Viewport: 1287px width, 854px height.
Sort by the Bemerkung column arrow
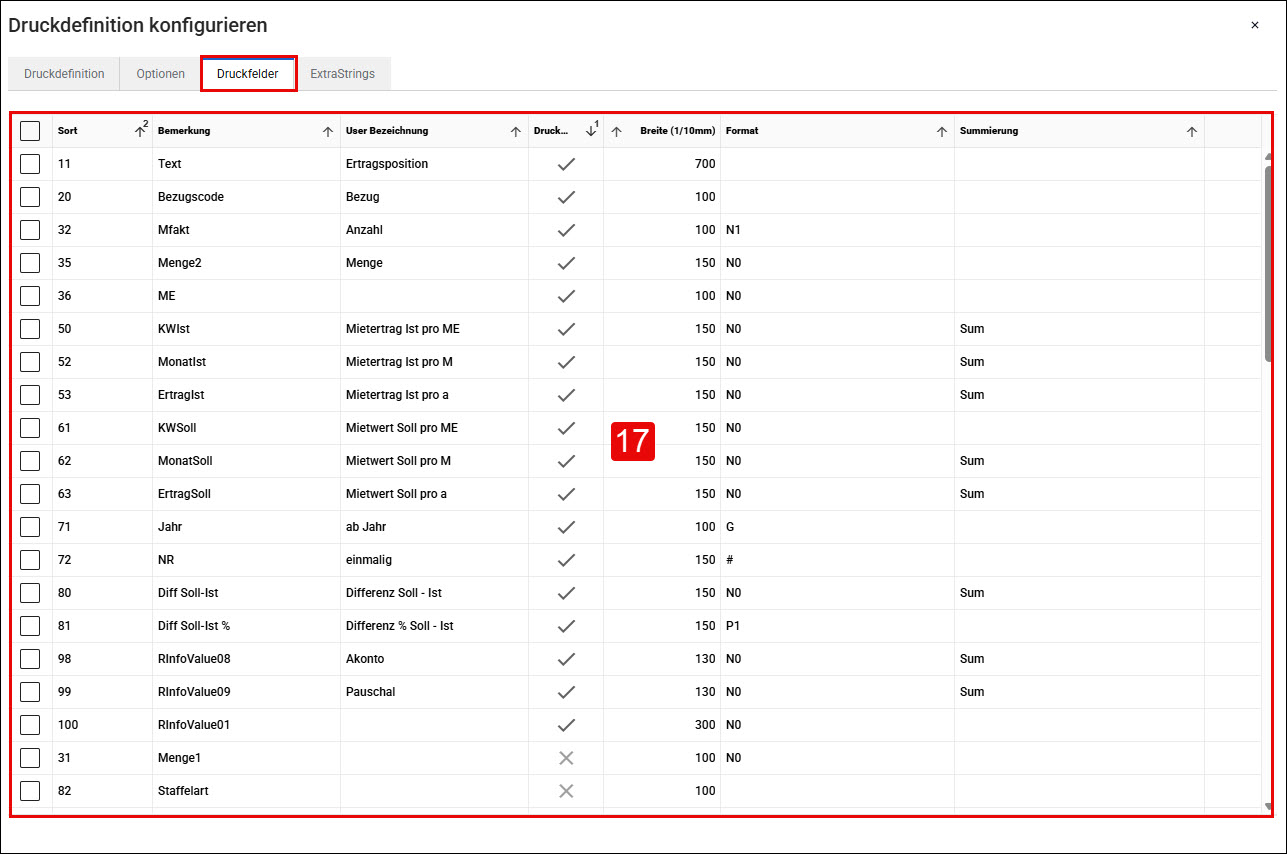328,131
